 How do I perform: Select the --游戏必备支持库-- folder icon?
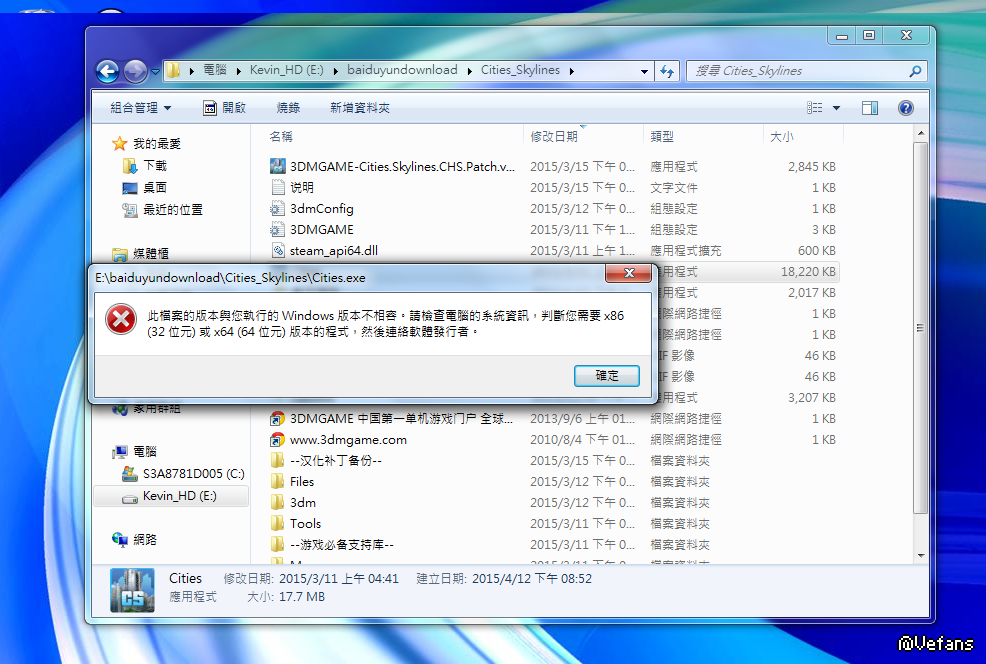[x=277, y=545]
